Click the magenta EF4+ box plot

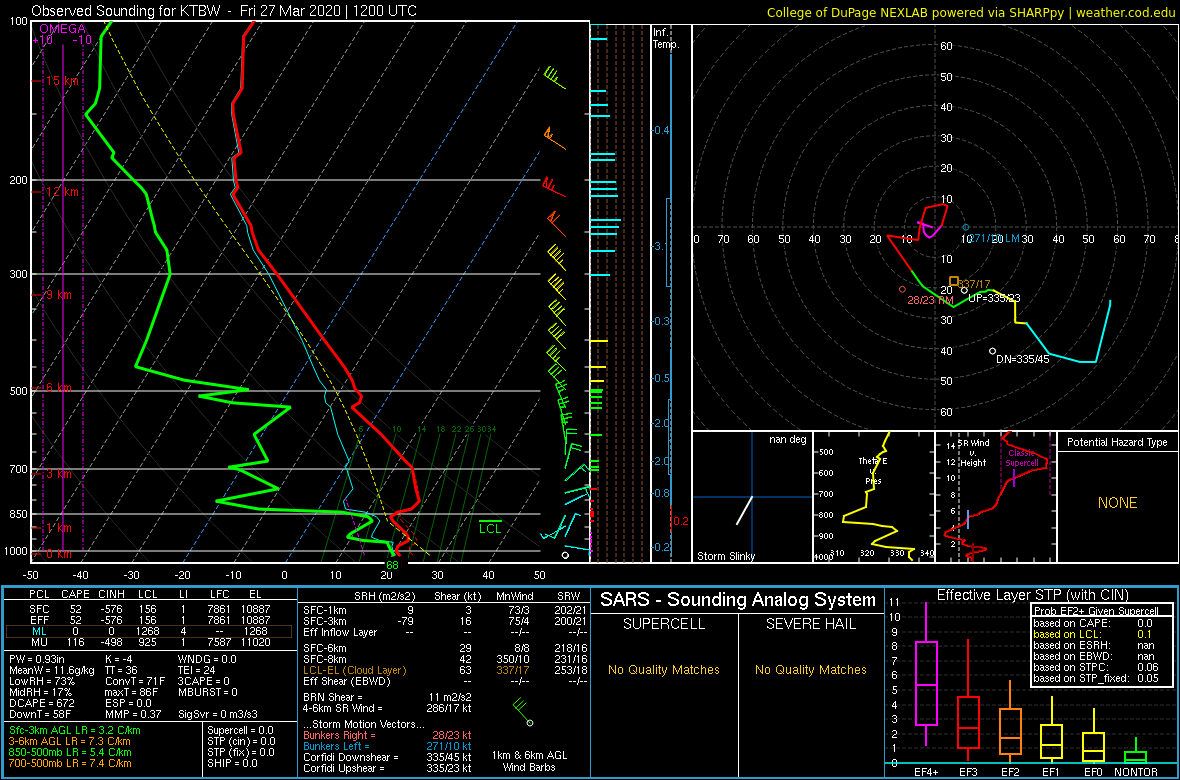pos(926,684)
